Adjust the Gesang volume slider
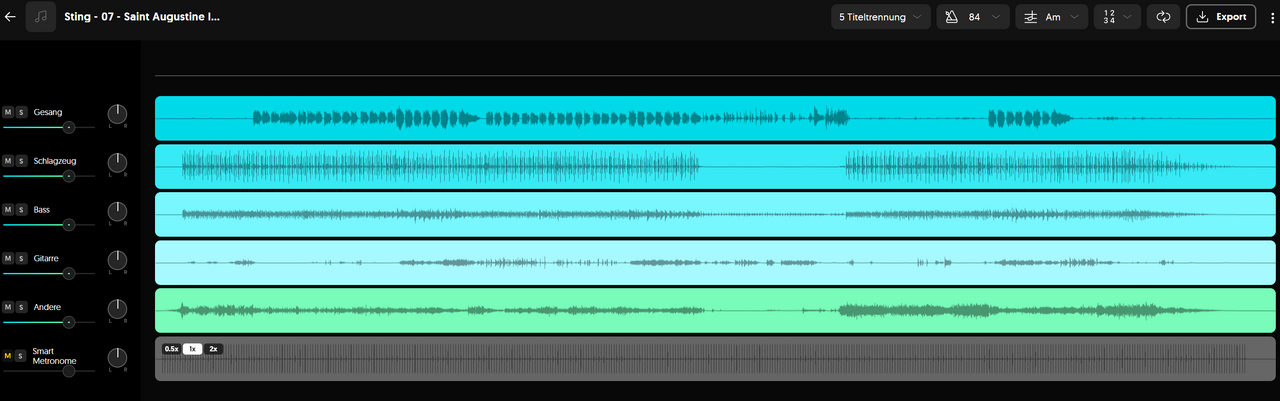 pyautogui.click(x=49, y=127)
